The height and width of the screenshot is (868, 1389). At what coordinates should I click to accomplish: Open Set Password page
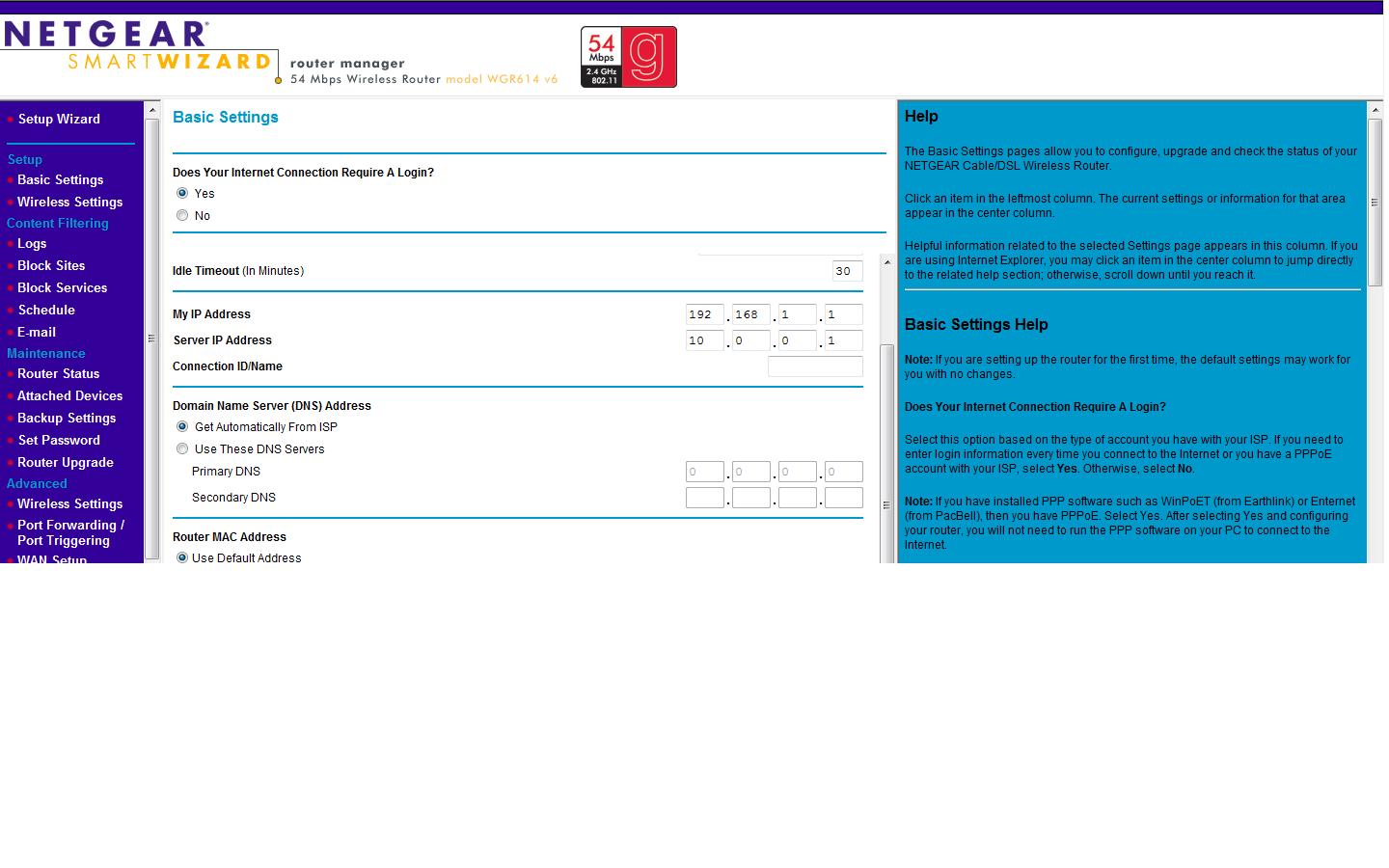[59, 440]
